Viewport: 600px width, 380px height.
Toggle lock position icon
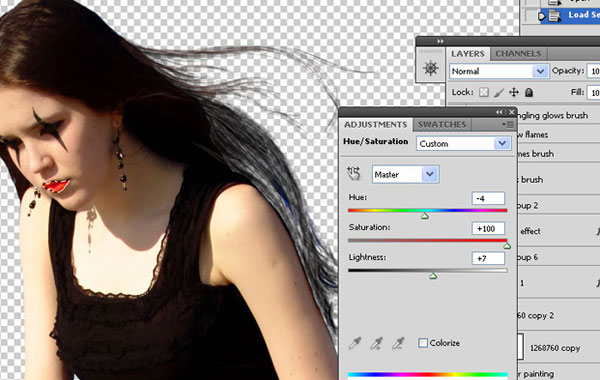point(514,92)
